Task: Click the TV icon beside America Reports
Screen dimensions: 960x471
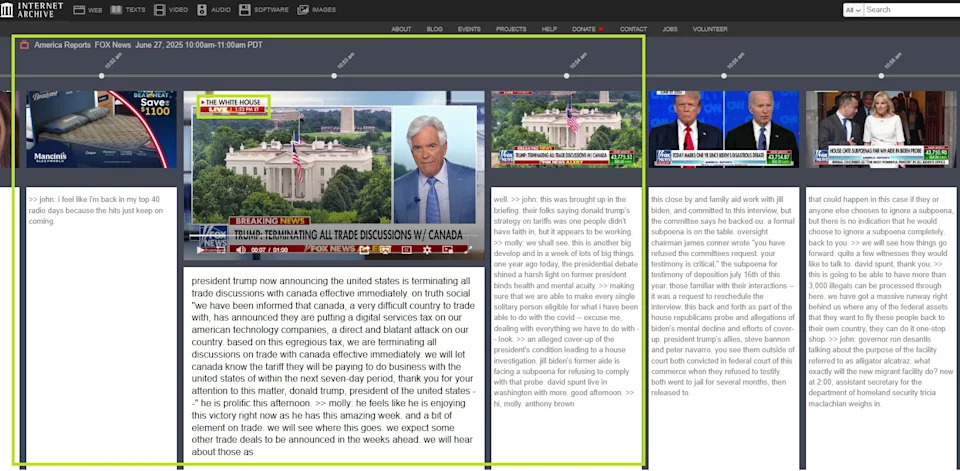Action: pyautogui.click(x=24, y=45)
